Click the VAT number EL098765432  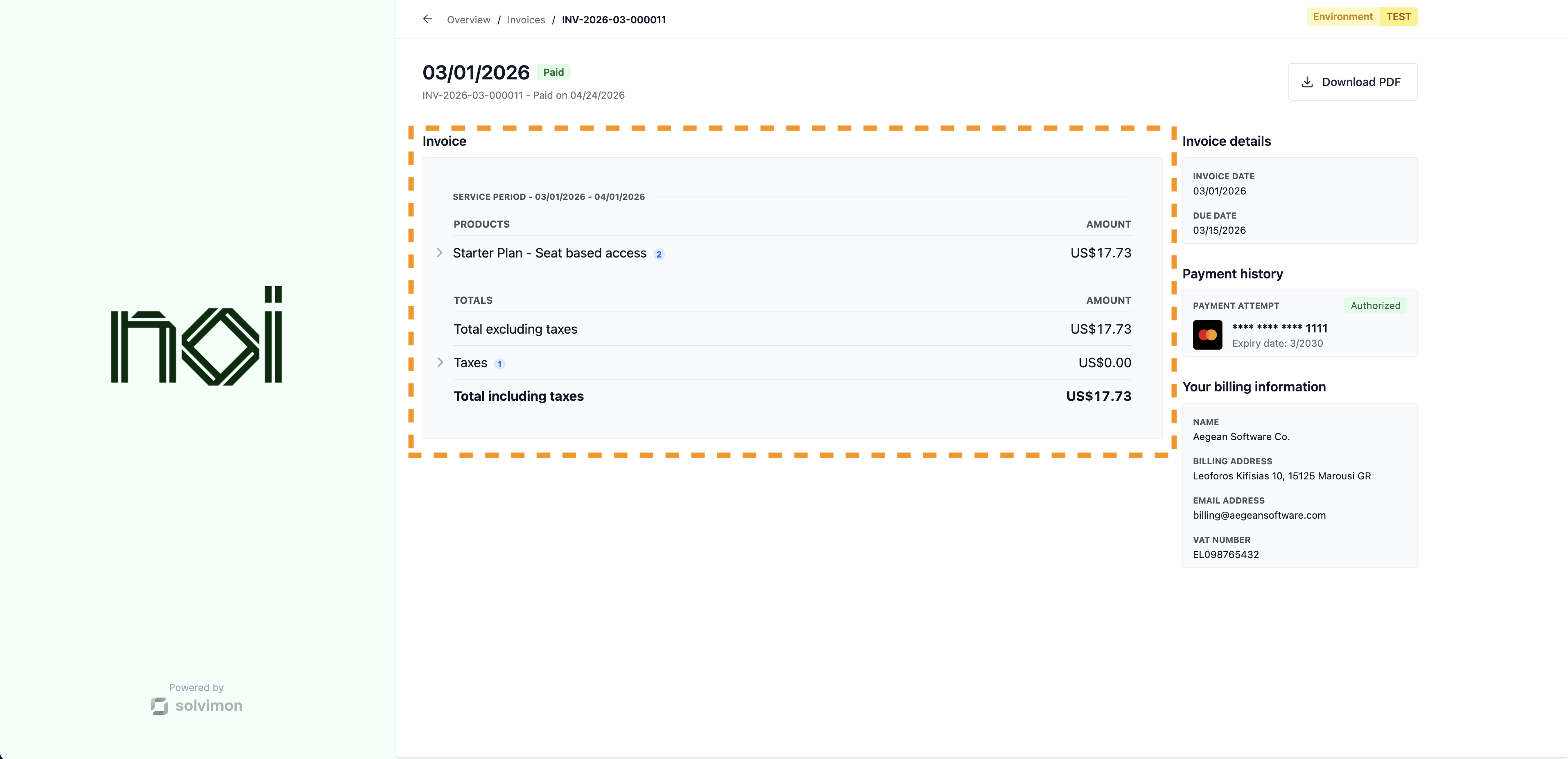point(1225,554)
